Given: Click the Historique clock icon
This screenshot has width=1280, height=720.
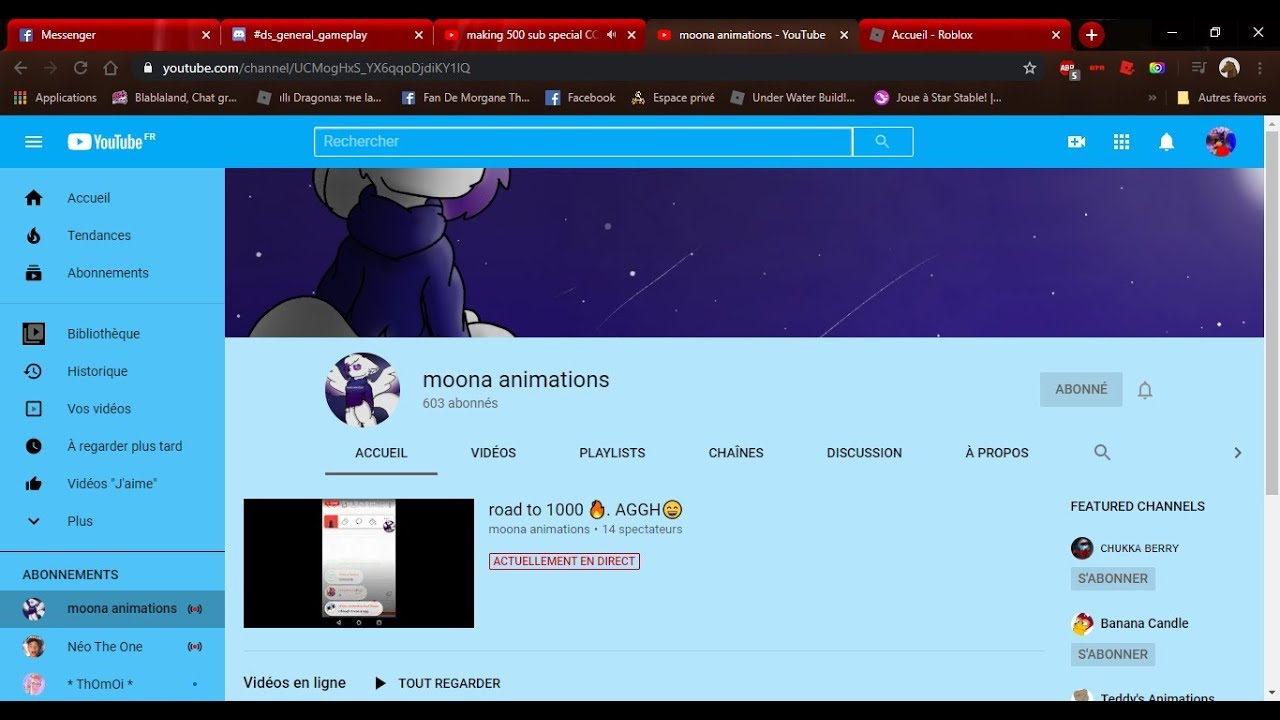Looking at the screenshot, I should point(34,371).
